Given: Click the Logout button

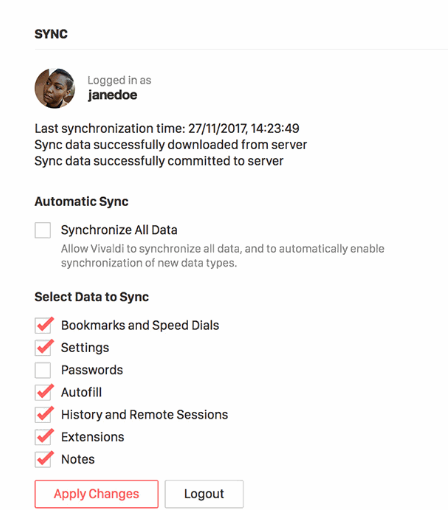Looking at the screenshot, I should (x=204, y=494).
